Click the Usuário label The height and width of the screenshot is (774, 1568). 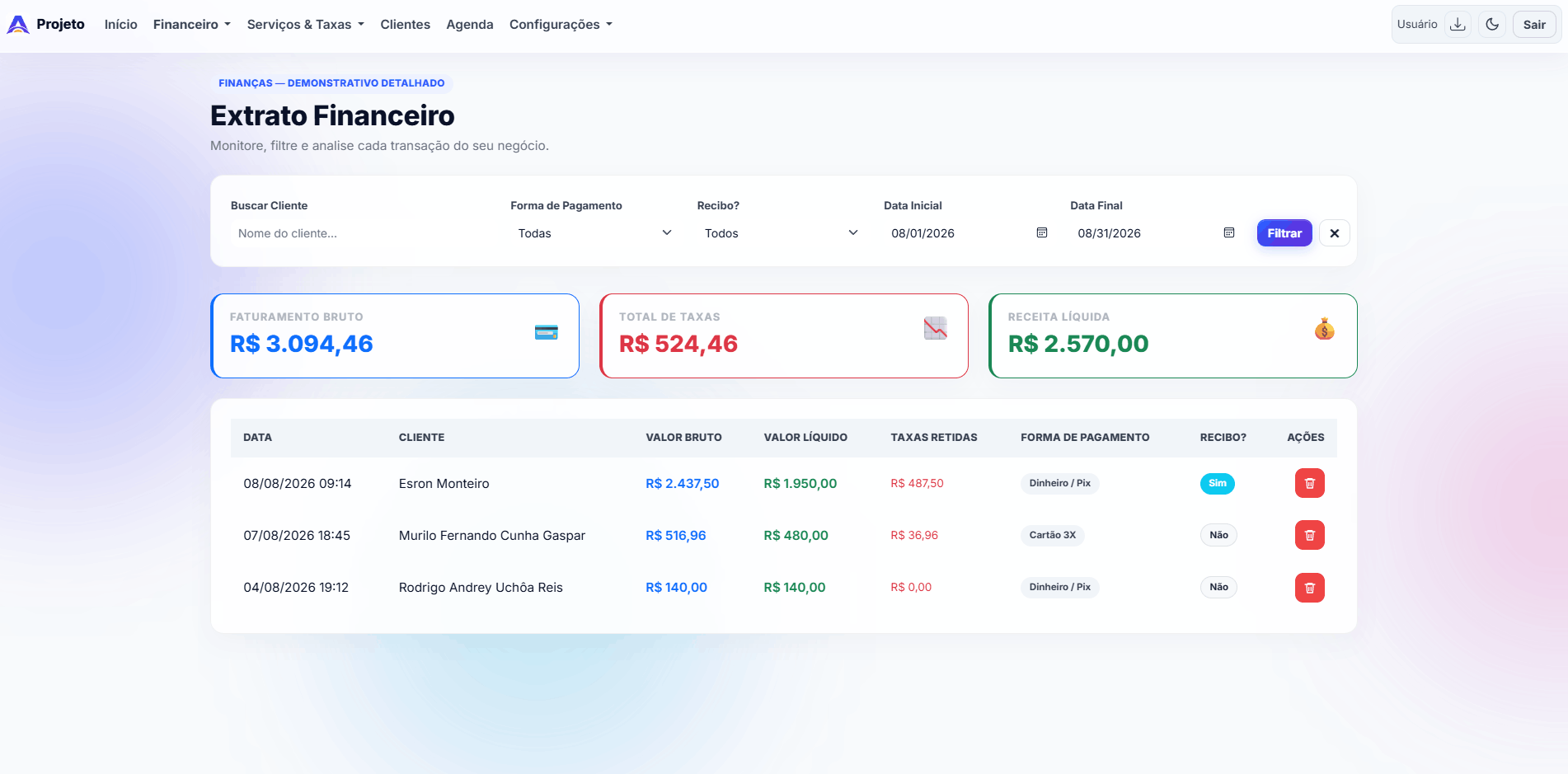[1417, 24]
